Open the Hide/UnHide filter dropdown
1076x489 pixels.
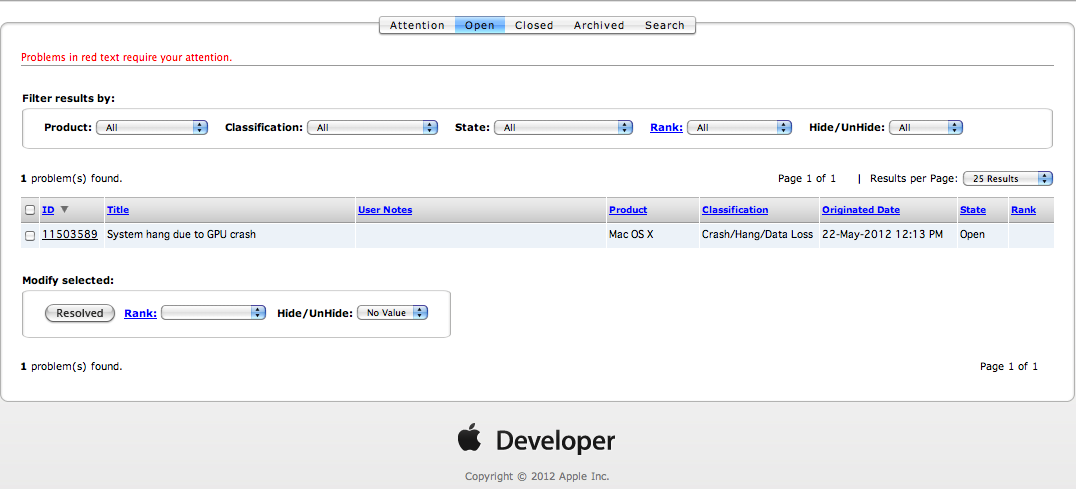[926, 128]
